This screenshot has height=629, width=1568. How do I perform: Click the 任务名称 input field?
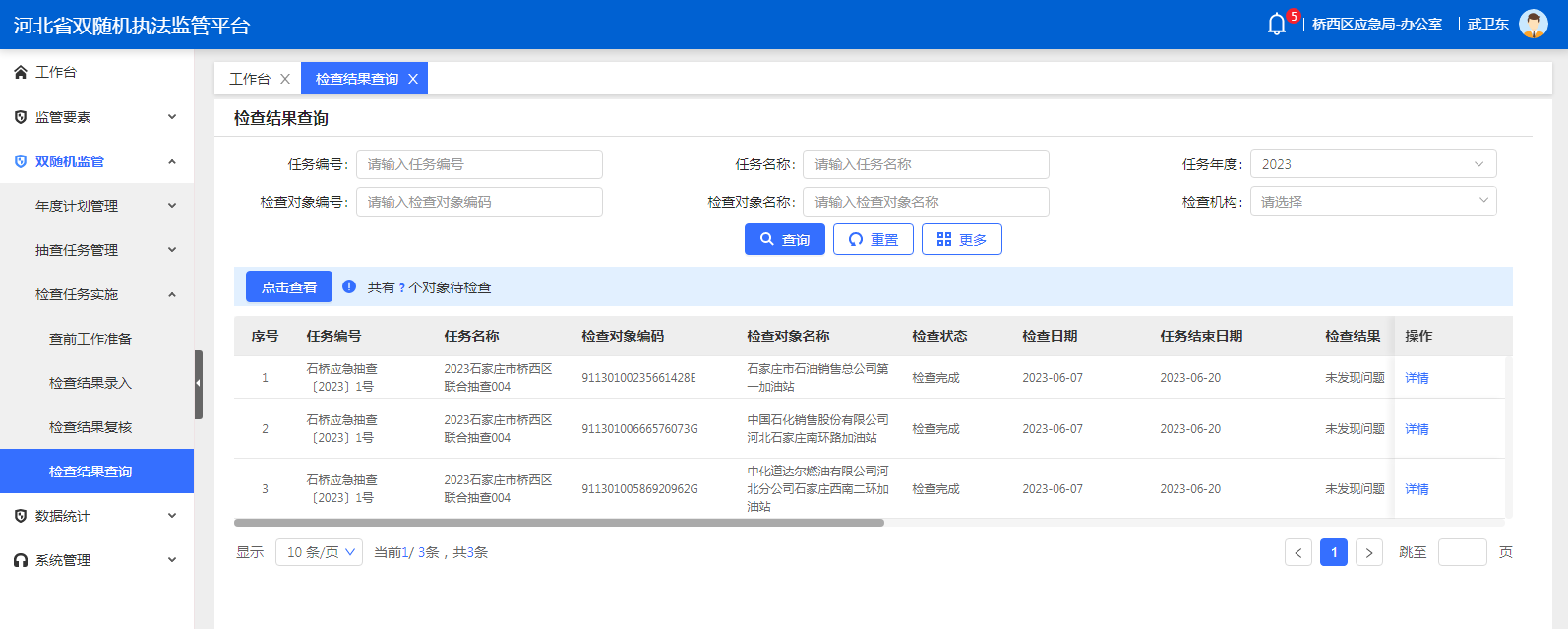click(926, 164)
